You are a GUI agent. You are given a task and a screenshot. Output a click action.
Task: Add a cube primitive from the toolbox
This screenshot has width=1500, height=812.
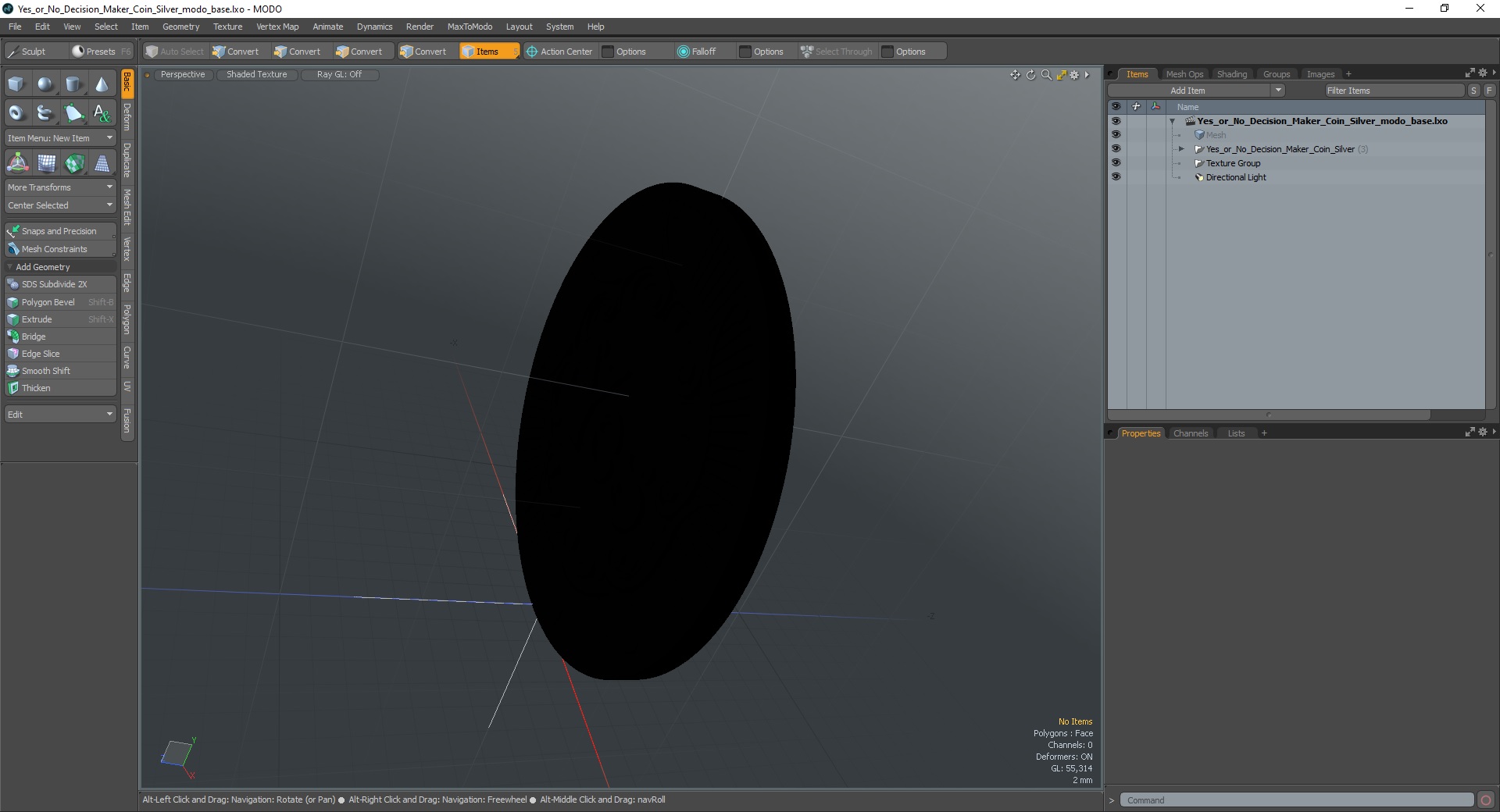[x=16, y=84]
